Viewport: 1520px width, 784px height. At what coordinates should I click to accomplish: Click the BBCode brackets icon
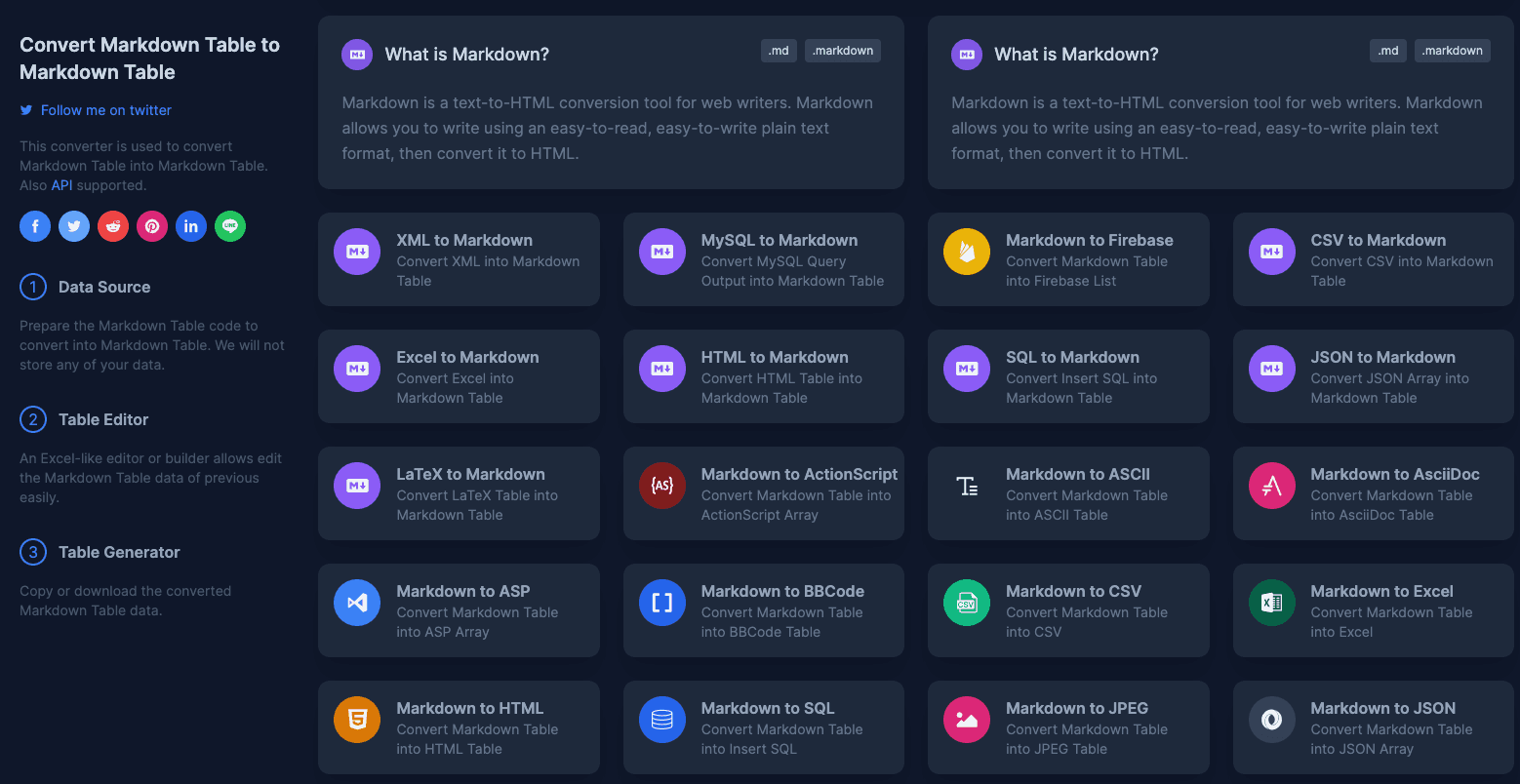coord(662,603)
